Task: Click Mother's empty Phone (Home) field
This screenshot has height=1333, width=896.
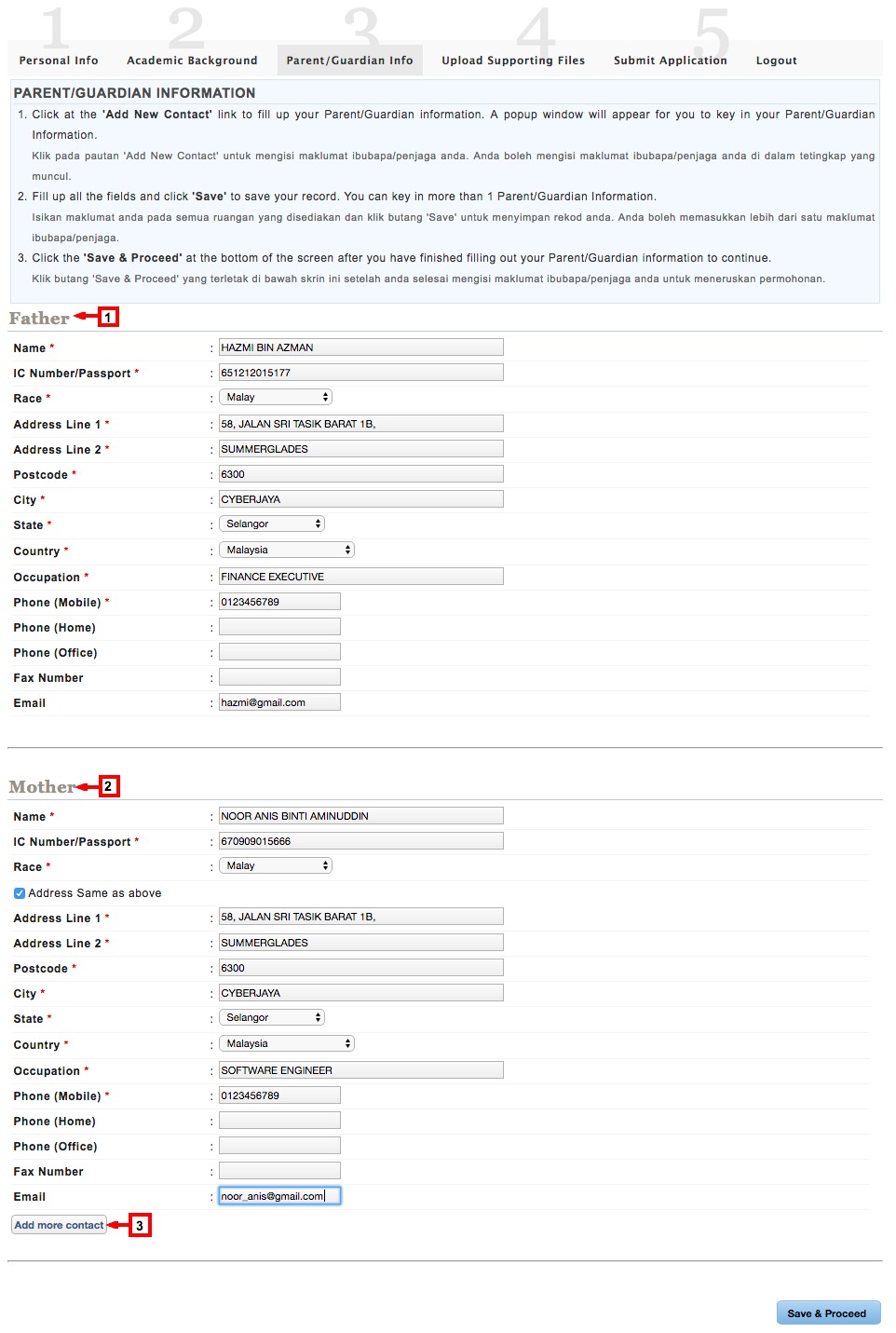Action: tap(279, 1121)
